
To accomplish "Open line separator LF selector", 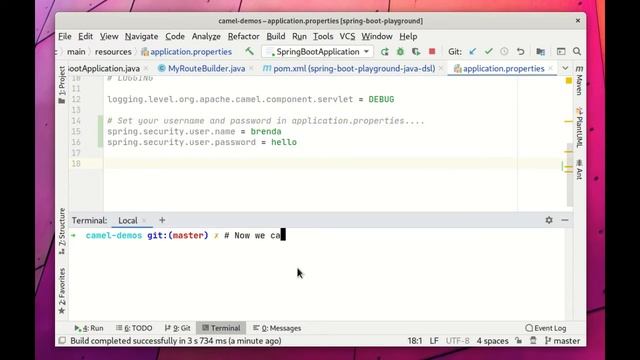I will [434, 341].
